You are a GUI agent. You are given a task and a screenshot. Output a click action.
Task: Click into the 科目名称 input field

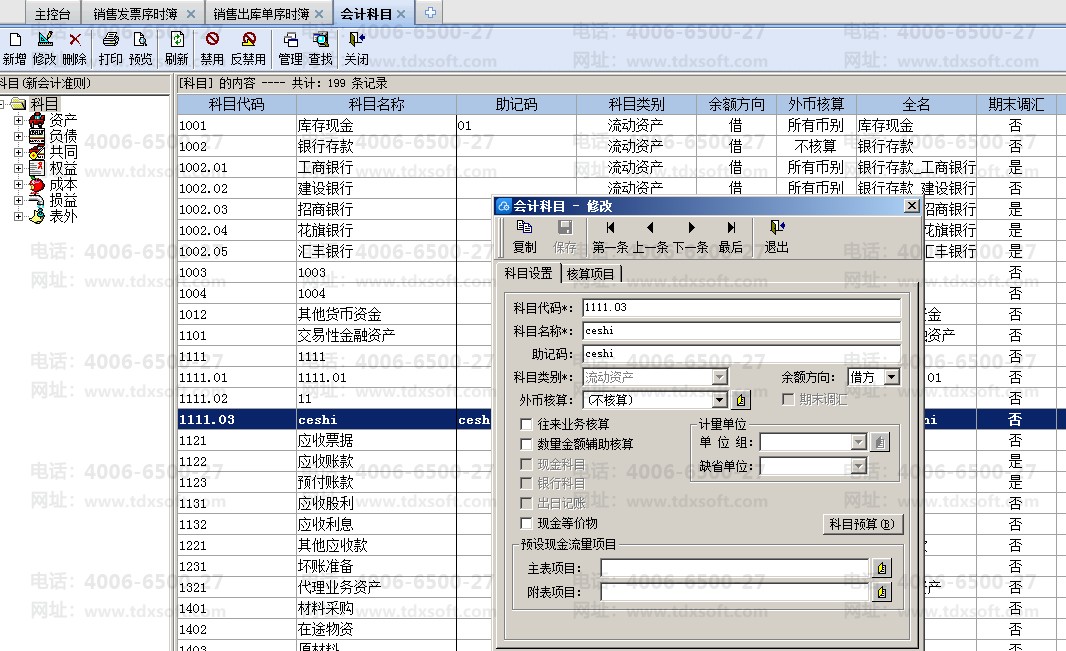pyautogui.click(x=742, y=331)
